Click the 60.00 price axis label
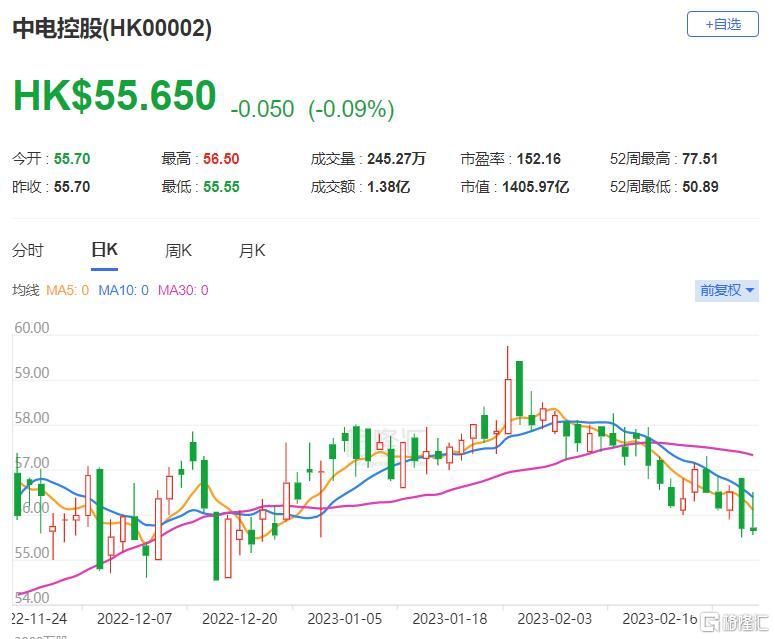 tap(32, 328)
